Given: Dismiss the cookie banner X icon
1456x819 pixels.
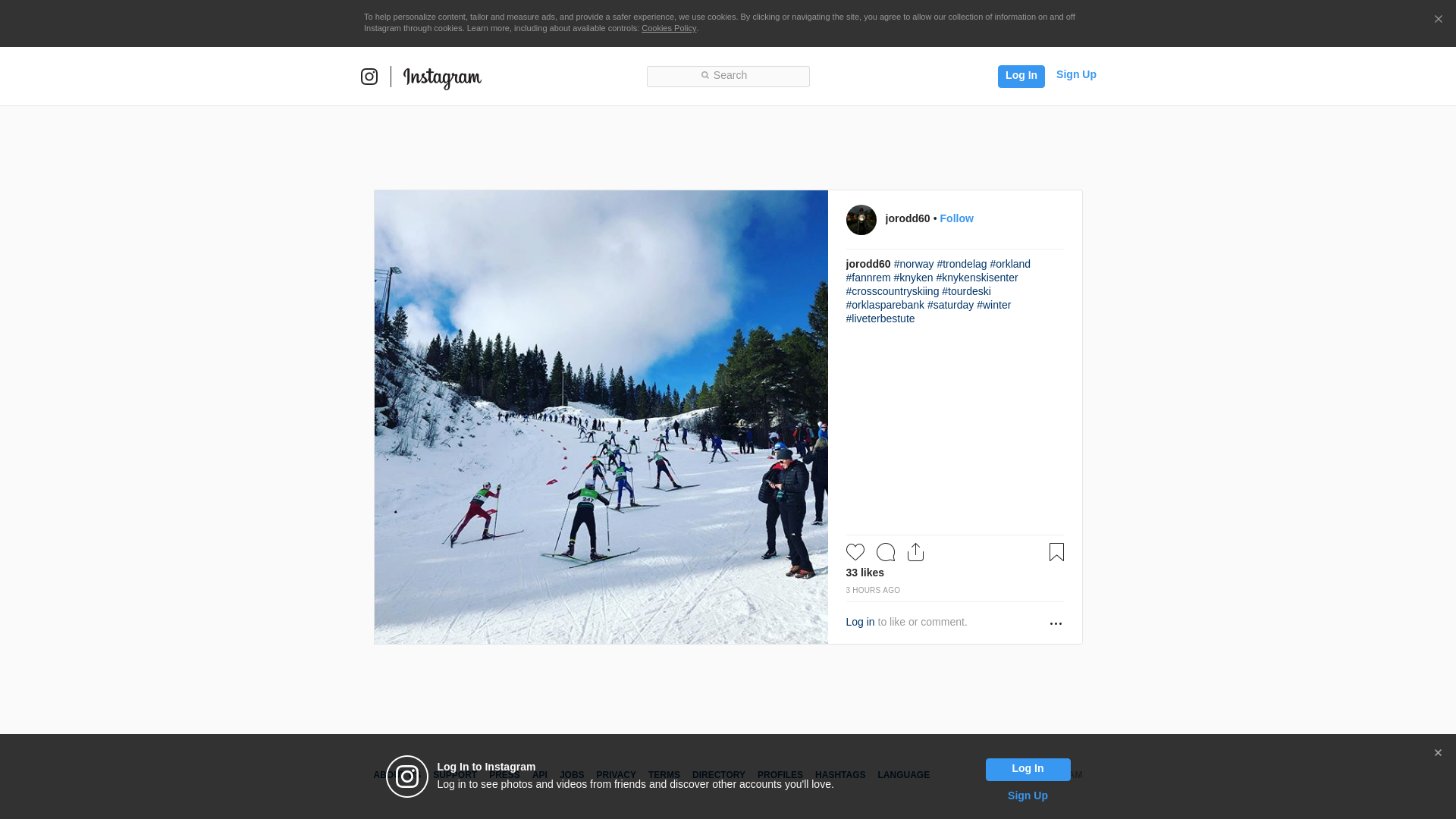Looking at the screenshot, I should tap(1438, 20).
